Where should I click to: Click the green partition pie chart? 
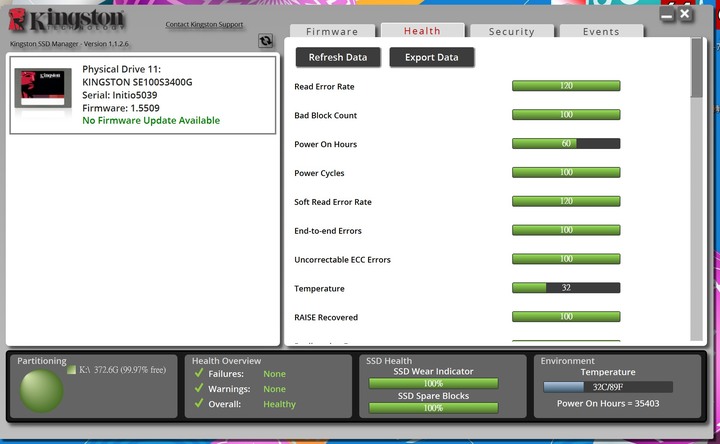coord(41,391)
